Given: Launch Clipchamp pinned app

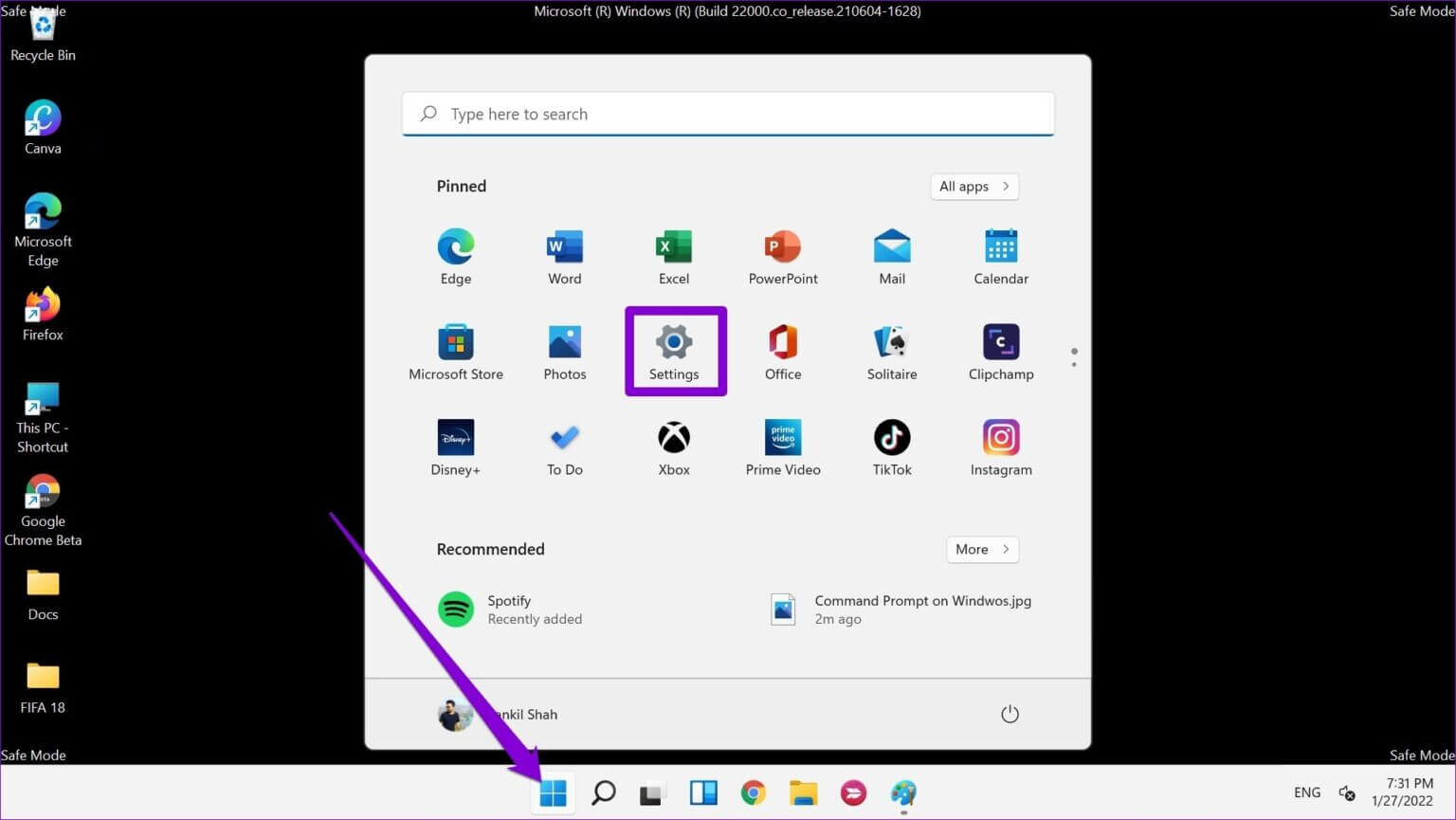Looking at the screenshot, I should (1001, 353).
